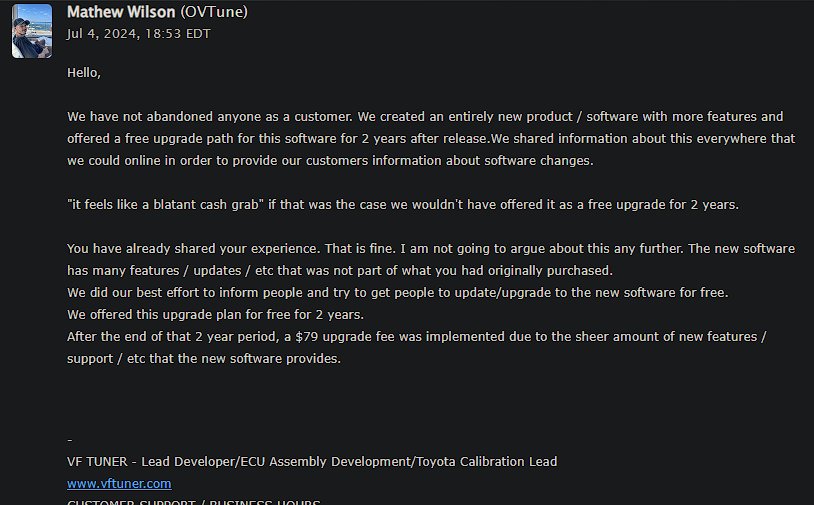
Task: Click the "Hello," greeting line
Action: [x=84, y=73]
